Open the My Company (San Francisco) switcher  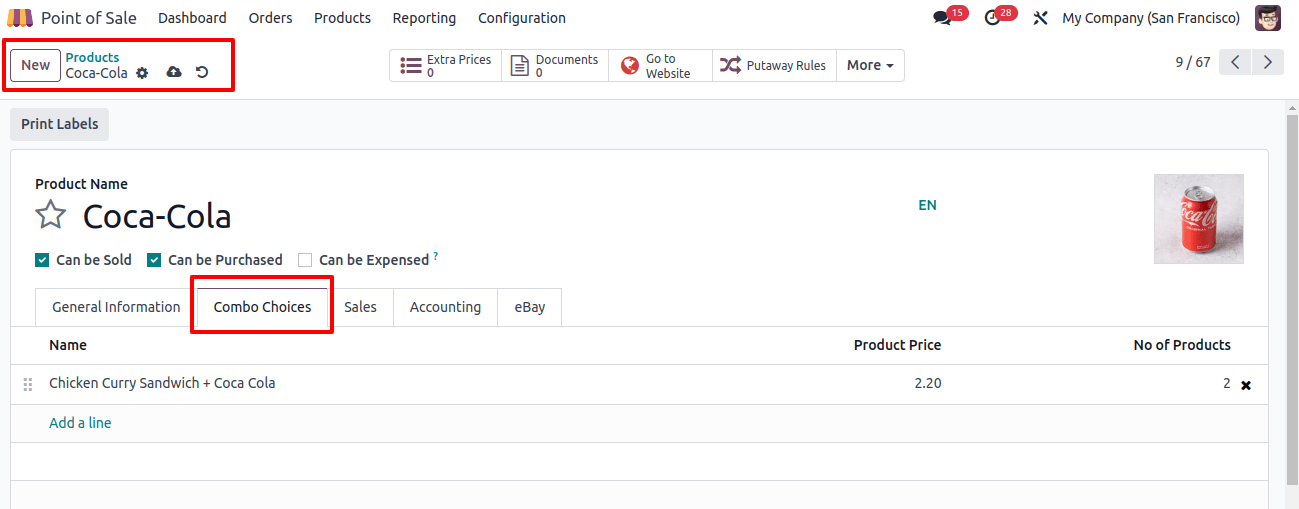(x=1151, y=18)
